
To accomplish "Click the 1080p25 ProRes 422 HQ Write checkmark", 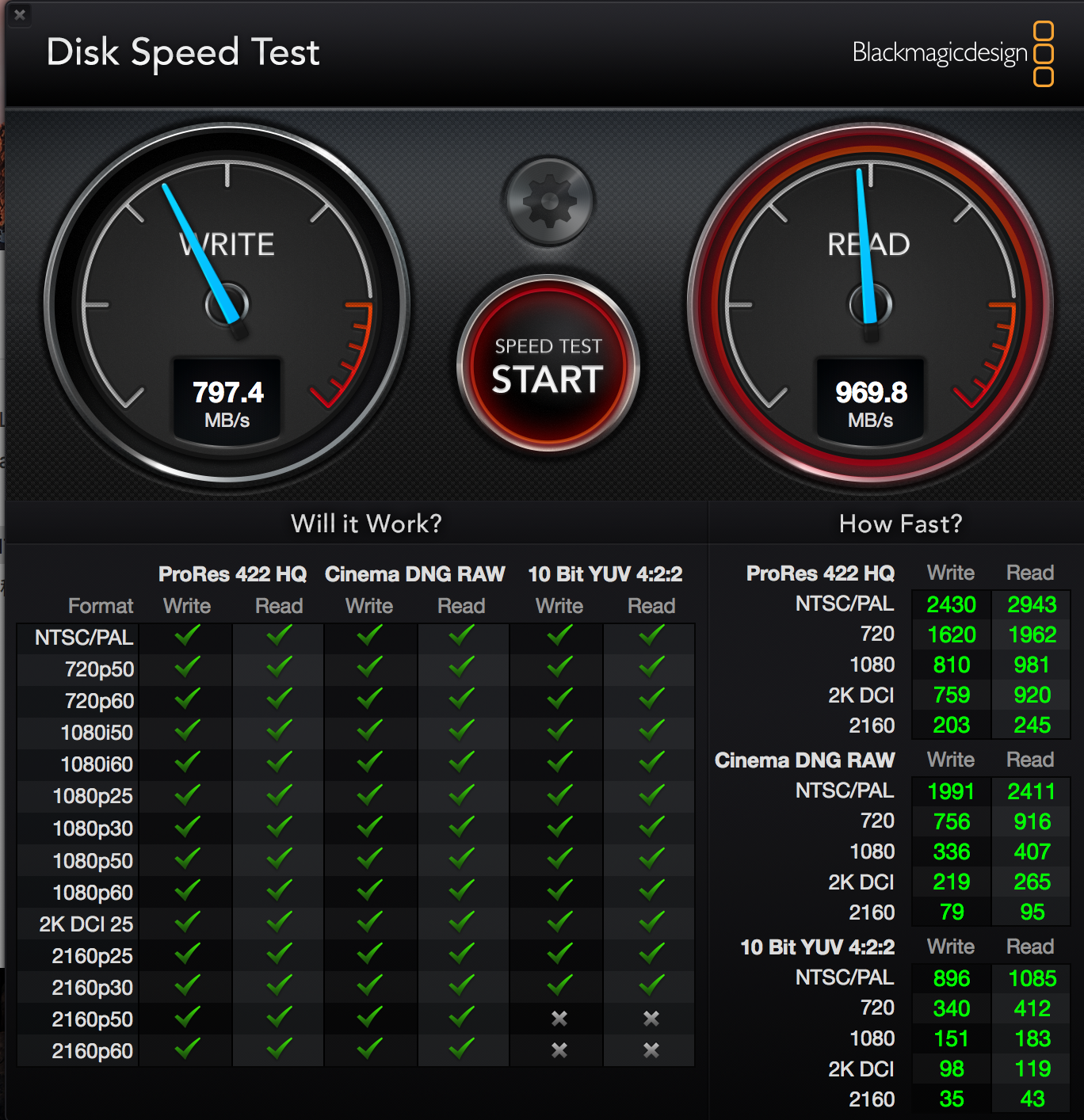I will point(188,794).
